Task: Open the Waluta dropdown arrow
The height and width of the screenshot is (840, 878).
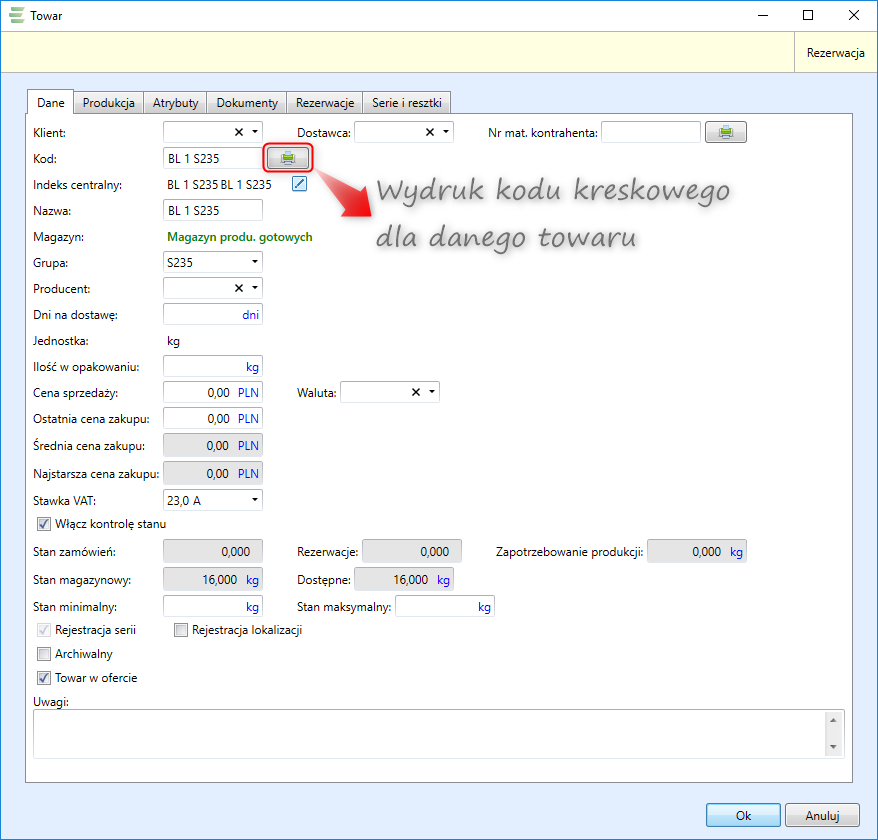Action: pos(431,393)
